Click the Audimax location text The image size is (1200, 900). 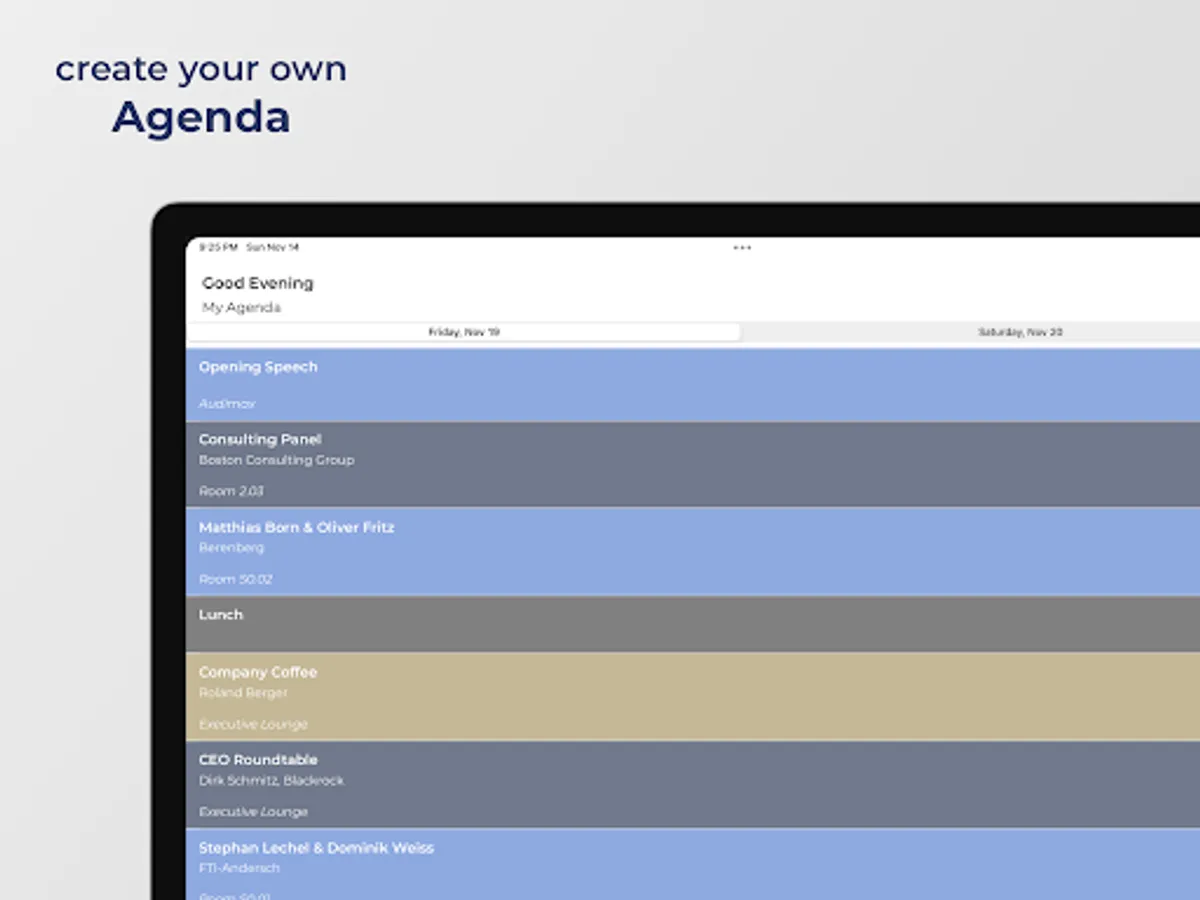pyautogui.click(x=227, y=404)
